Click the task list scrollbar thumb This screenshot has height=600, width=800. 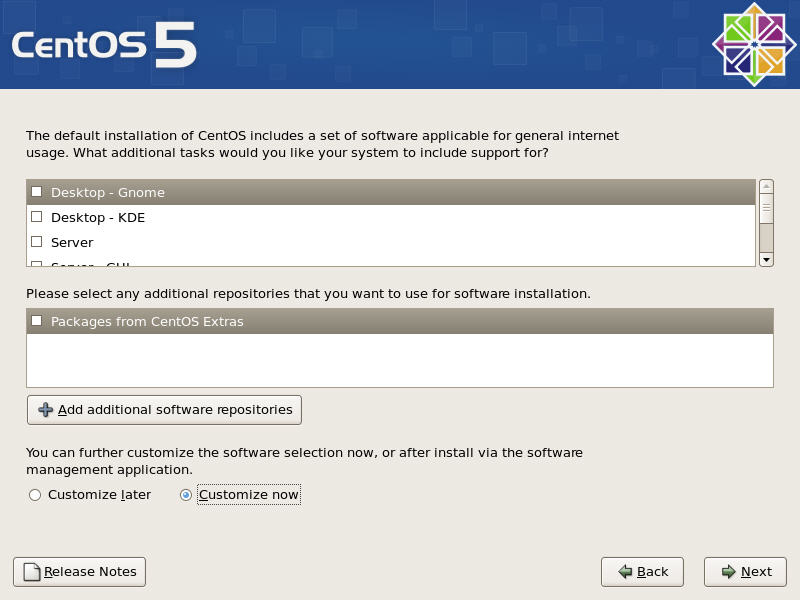766,209
